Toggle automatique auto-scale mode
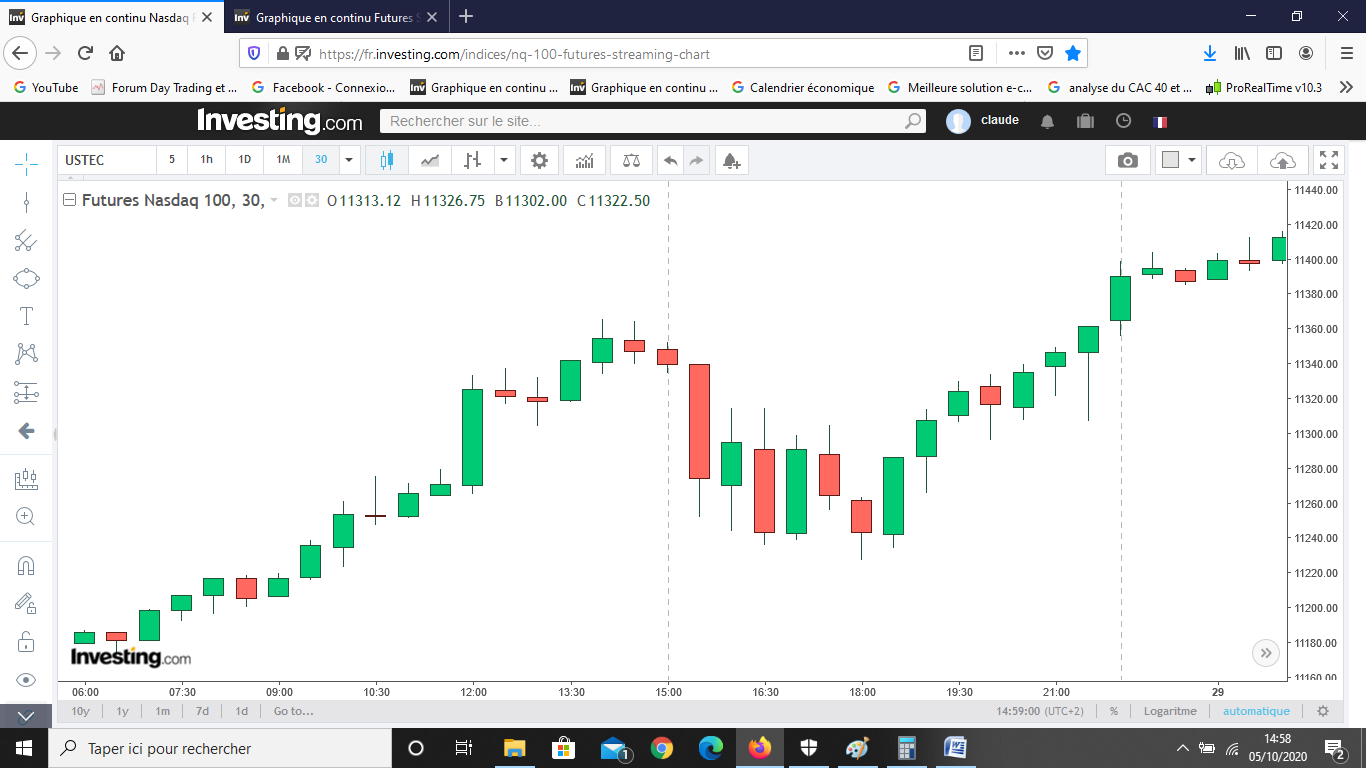 click(x=1256, y=711)
